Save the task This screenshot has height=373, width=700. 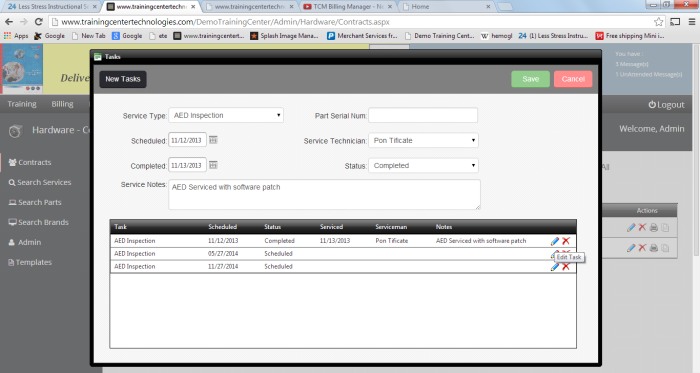point(530,79)
